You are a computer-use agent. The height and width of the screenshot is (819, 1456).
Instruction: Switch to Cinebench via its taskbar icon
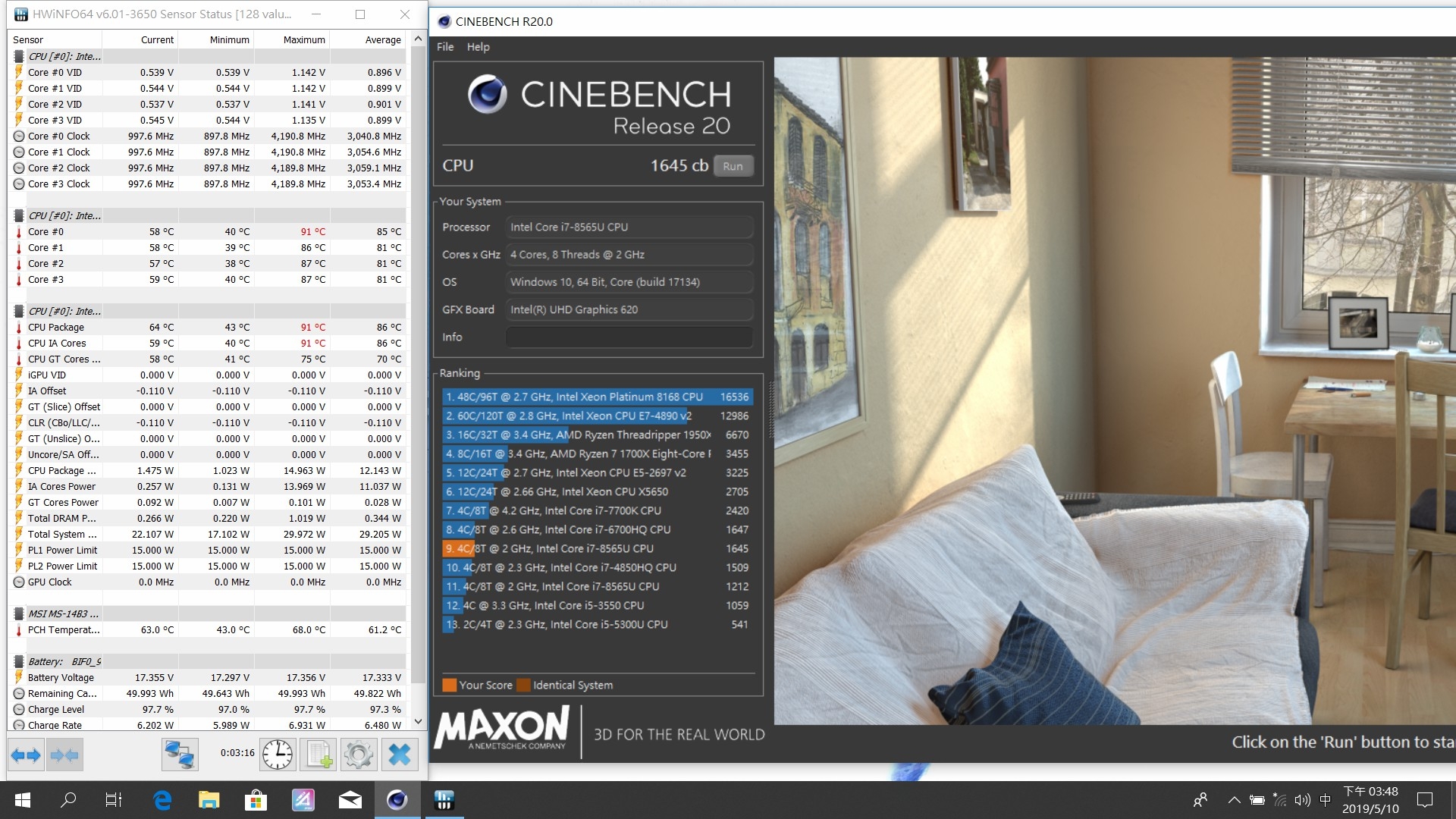click(x=397, y=800)
